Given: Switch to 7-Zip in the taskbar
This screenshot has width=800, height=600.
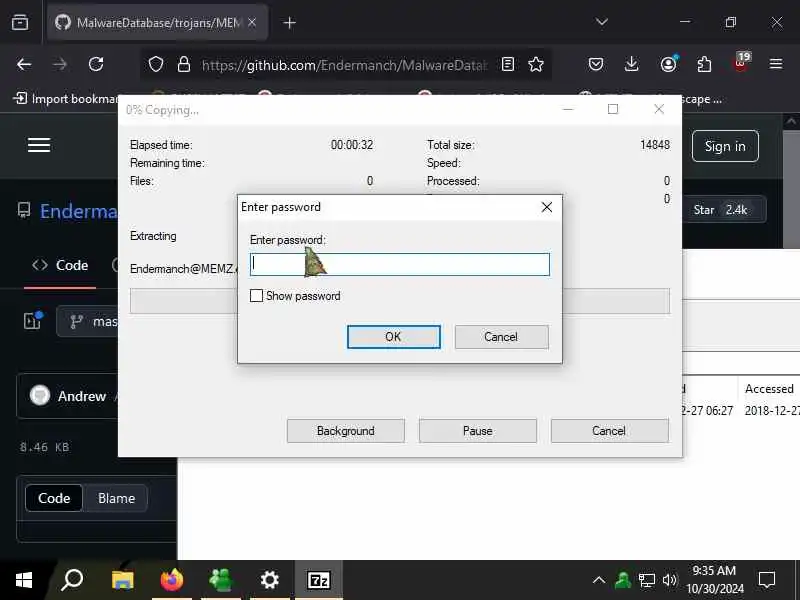Looking at the screenshot, I should coord(319,580).
